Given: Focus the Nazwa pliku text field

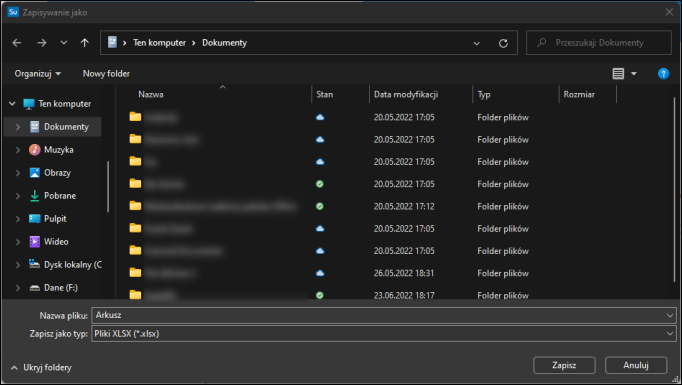Looking at the screenshot, I should click(x=378, y=315).
